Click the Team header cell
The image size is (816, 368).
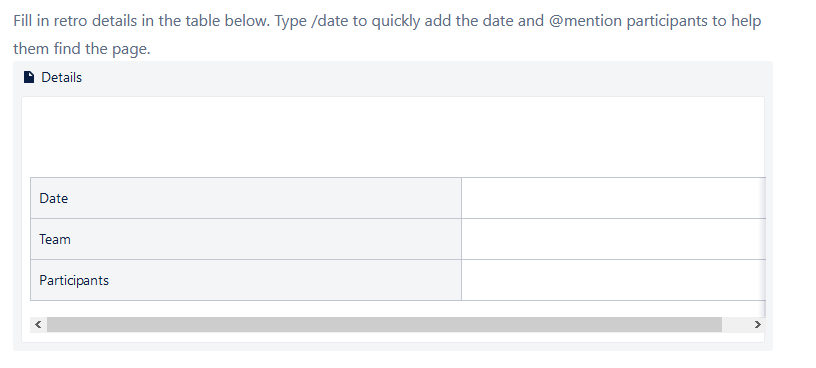[246, 239]
